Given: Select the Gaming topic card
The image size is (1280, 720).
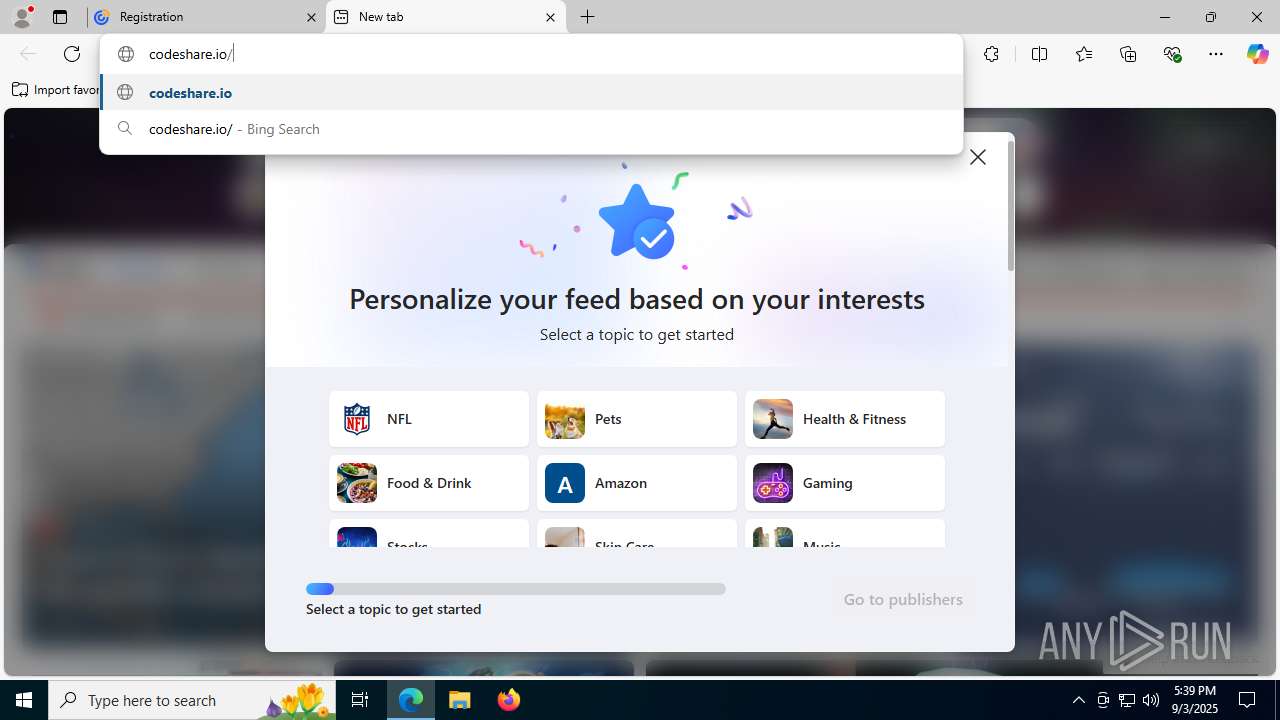Looking at the screenshot, I should pos(845,483).
